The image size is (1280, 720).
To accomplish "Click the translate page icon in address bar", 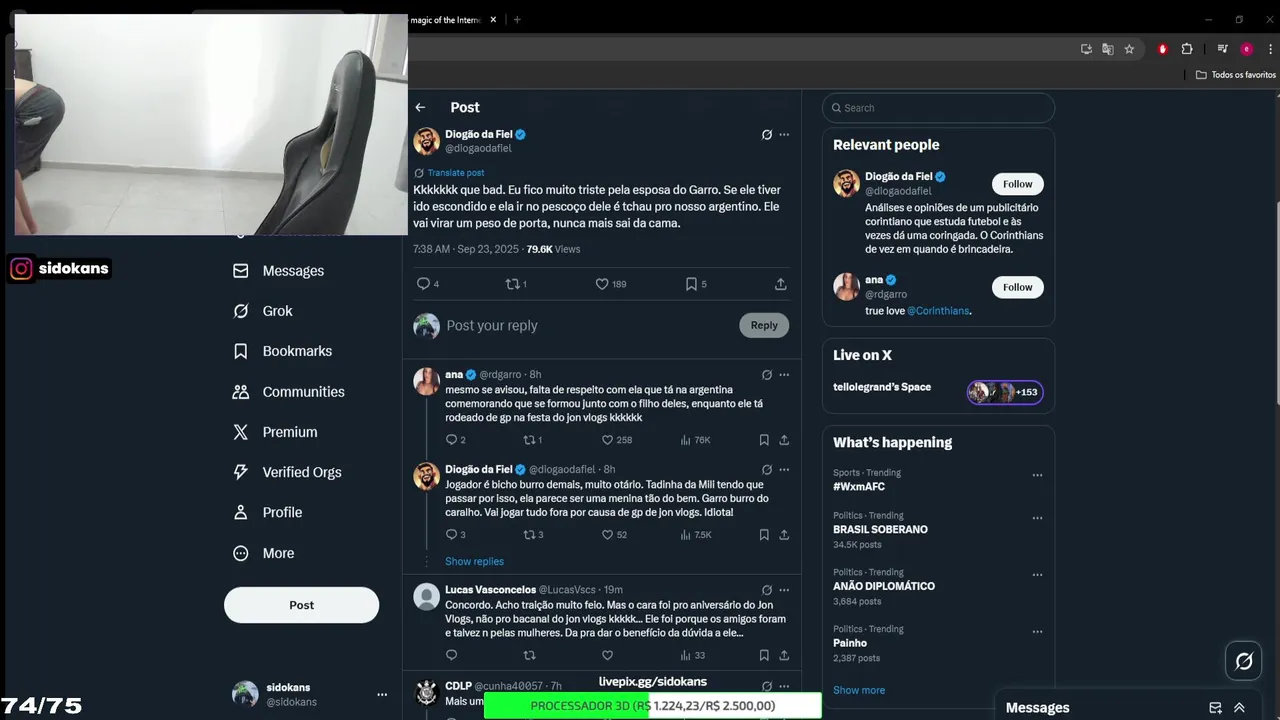I will point(1107,49).
